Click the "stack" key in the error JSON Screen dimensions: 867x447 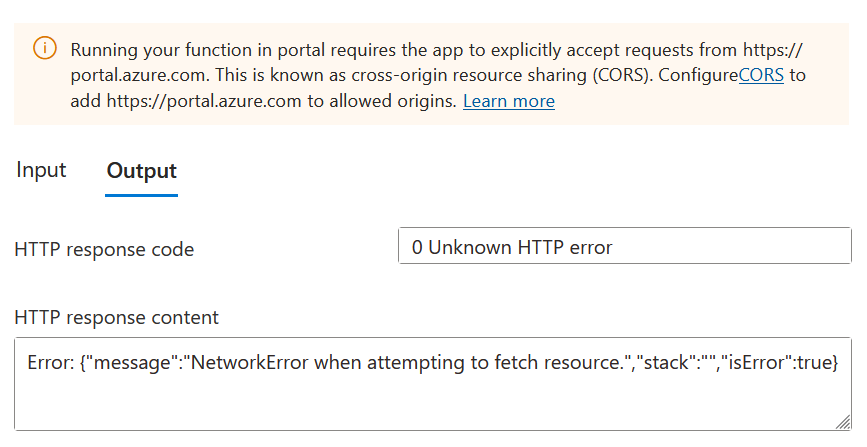[664, 363]
